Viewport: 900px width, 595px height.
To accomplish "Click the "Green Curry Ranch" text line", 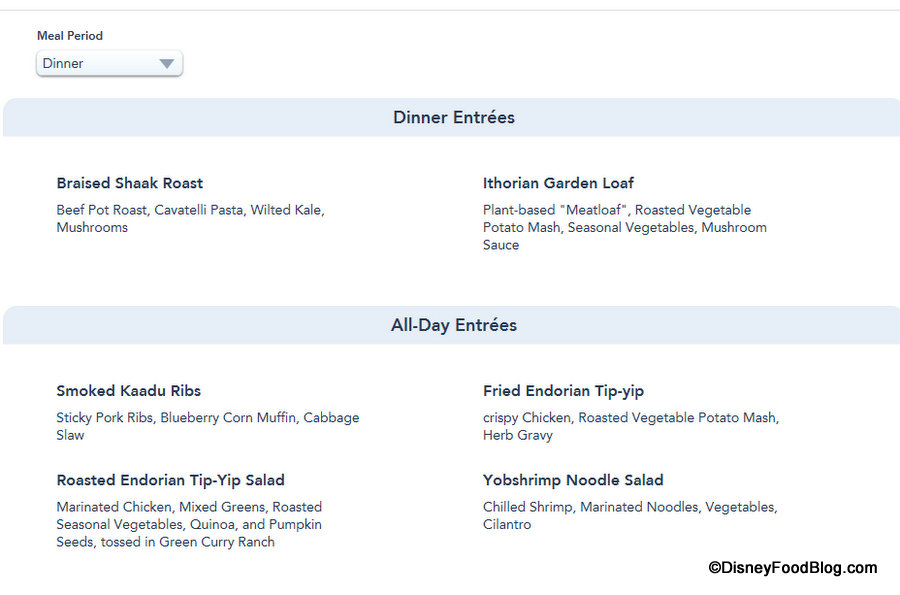I will (x=165, y=542).
